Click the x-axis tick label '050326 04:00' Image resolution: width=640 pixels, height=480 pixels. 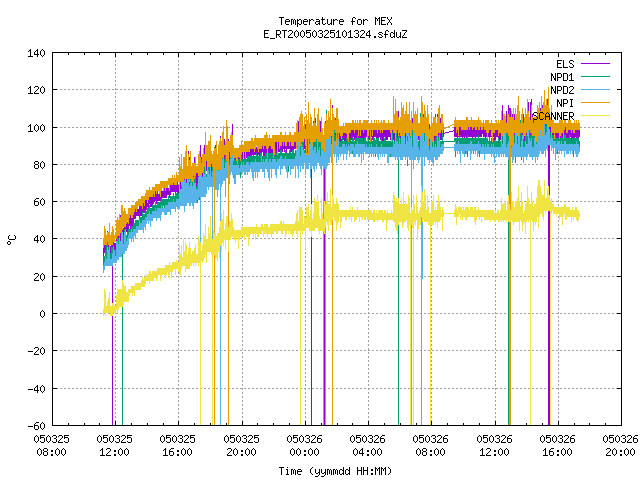[367, 446]
